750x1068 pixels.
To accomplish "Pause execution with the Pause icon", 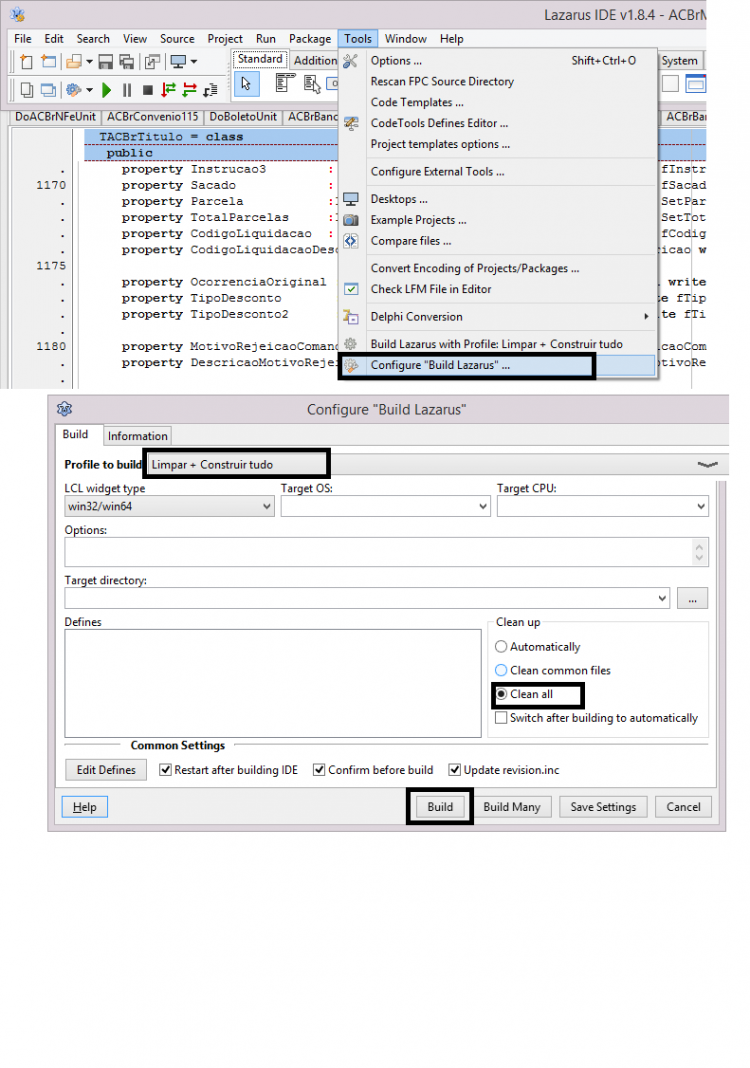I will pyautogui.click(x=127, y=89).
